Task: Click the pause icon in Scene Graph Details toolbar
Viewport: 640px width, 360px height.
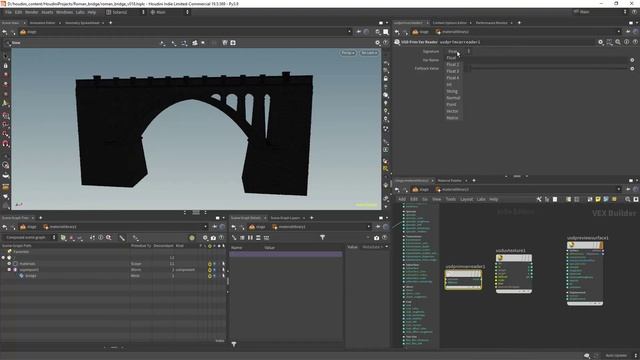Action: 250,238
